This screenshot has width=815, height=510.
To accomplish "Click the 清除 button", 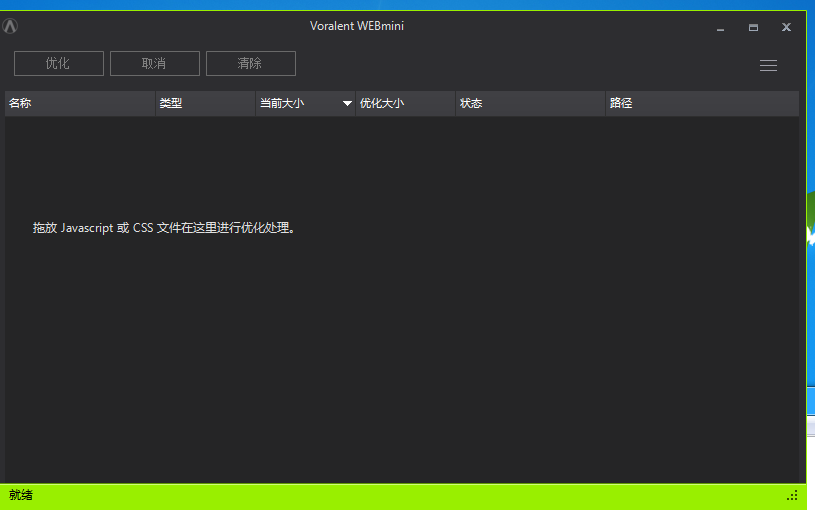I will (x=251, y=63).
